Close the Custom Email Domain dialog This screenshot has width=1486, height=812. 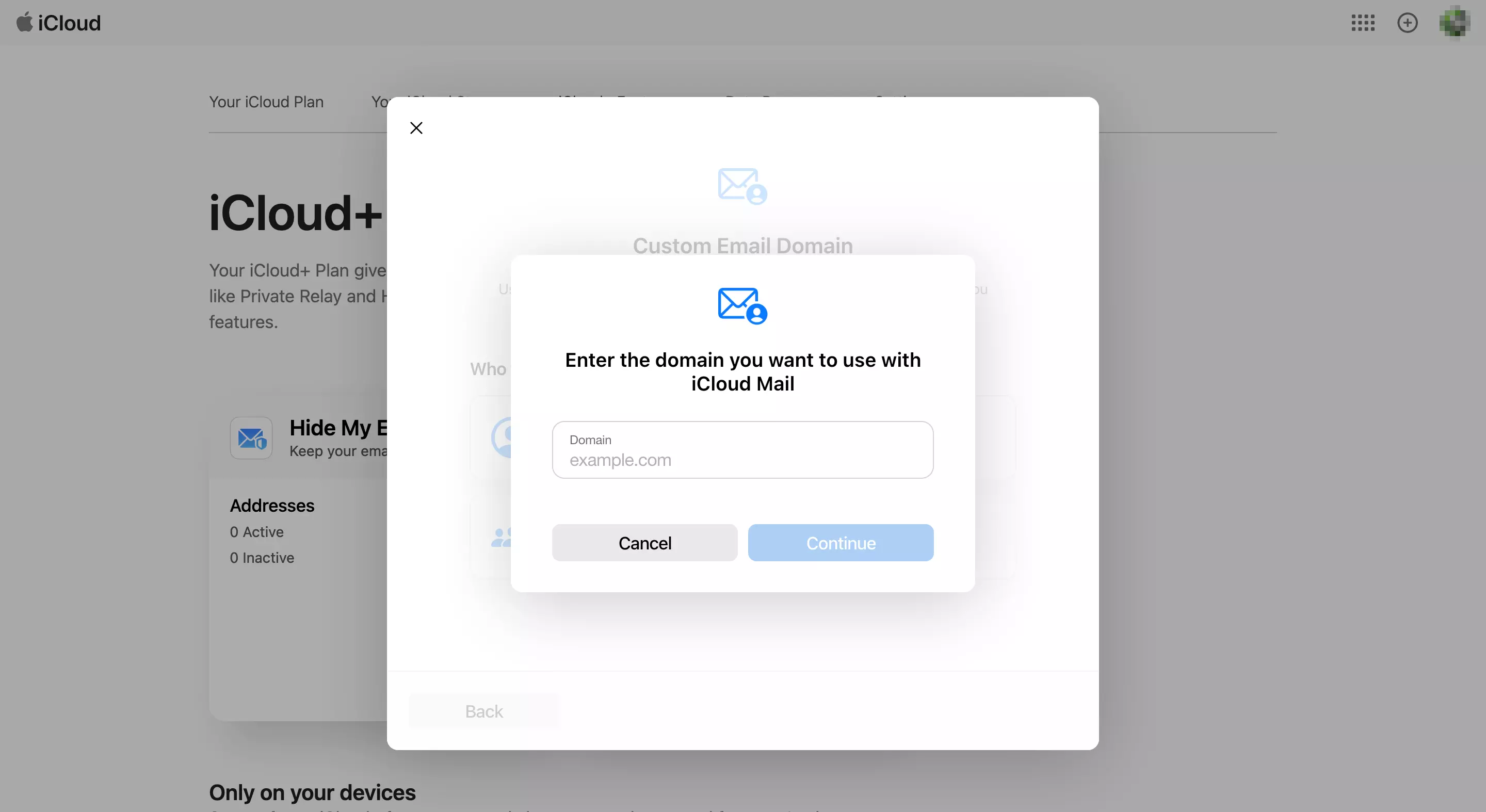[416, 127]
